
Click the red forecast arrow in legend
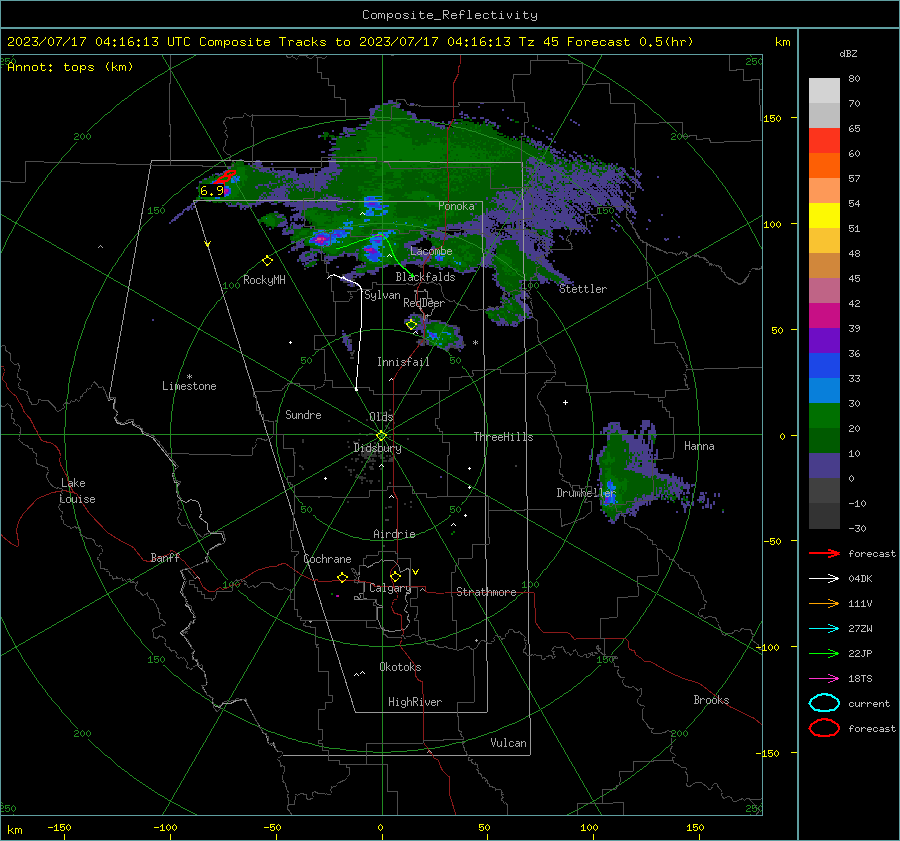824,553
